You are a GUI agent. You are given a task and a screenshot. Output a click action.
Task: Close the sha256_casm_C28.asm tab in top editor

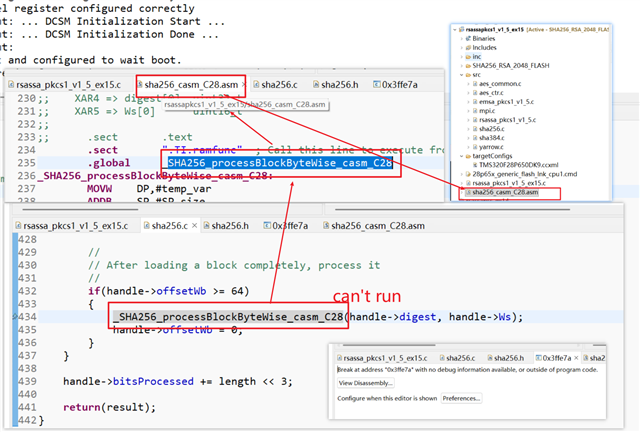pos(244,85)
